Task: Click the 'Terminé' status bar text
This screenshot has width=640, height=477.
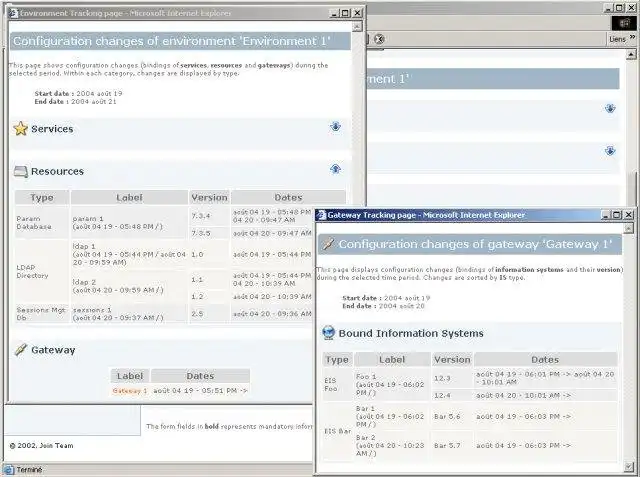Action: (29, 470)
